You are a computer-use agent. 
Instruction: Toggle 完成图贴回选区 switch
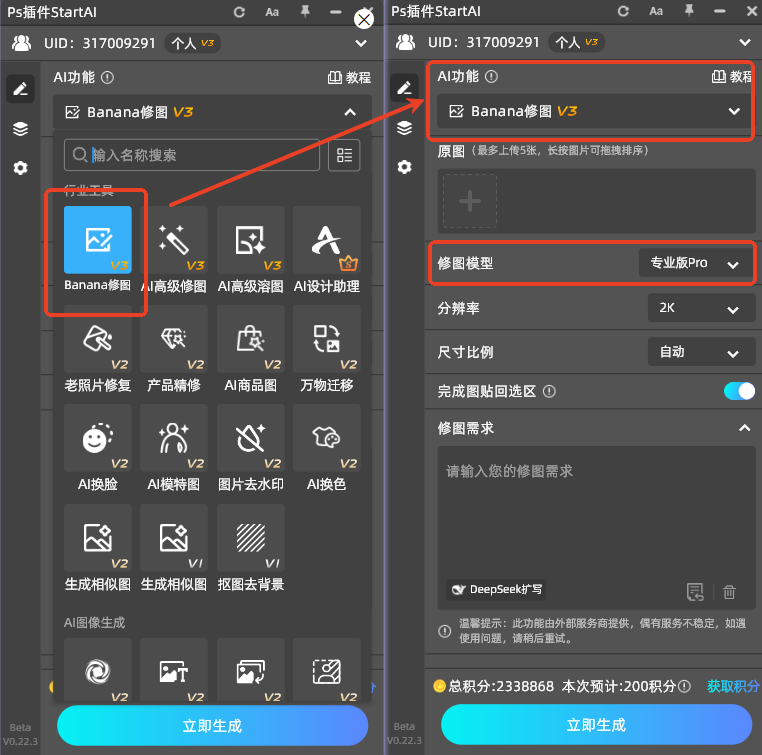tap(739, 391)
